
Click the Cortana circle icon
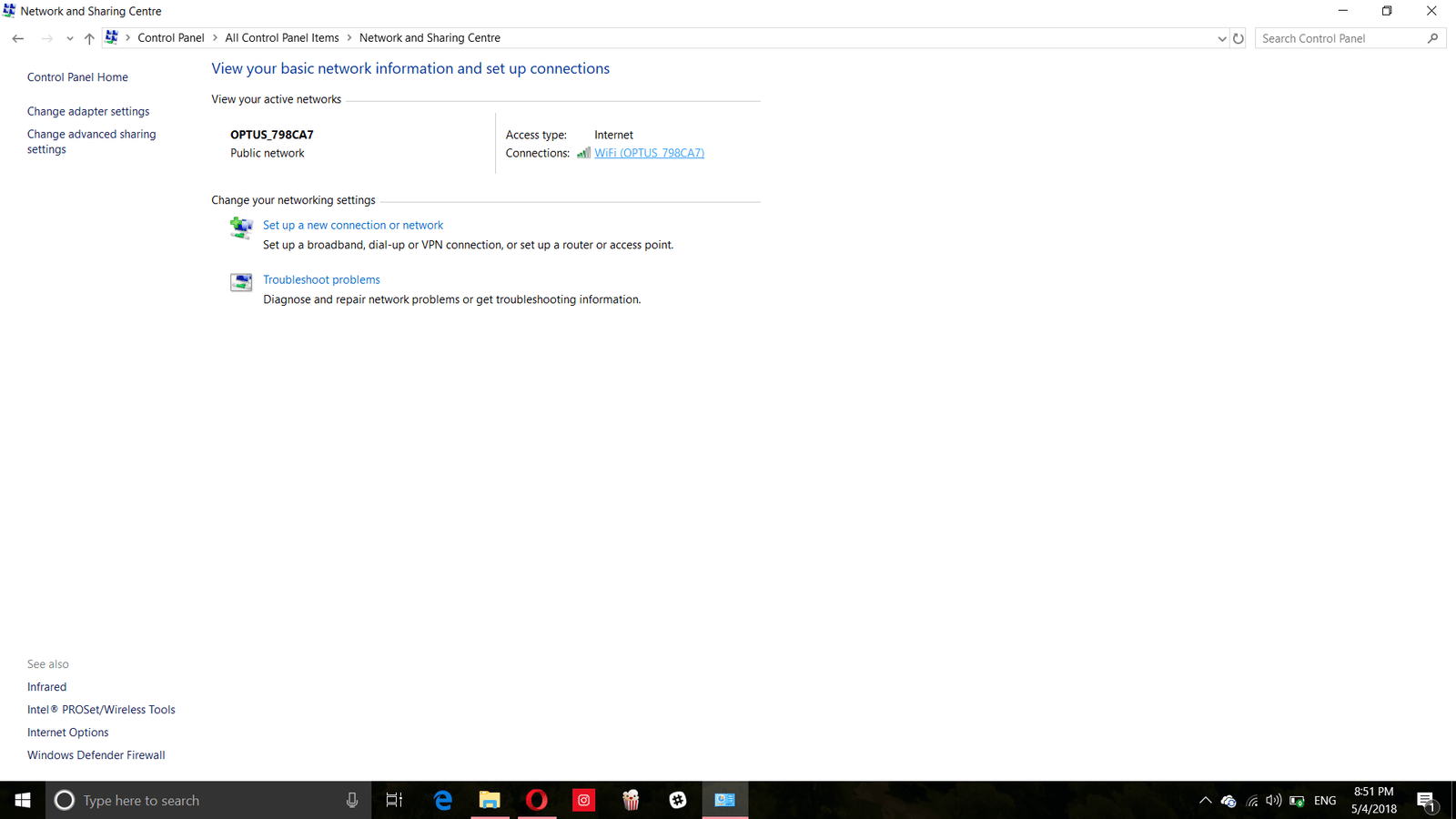[x=64, y=800]
